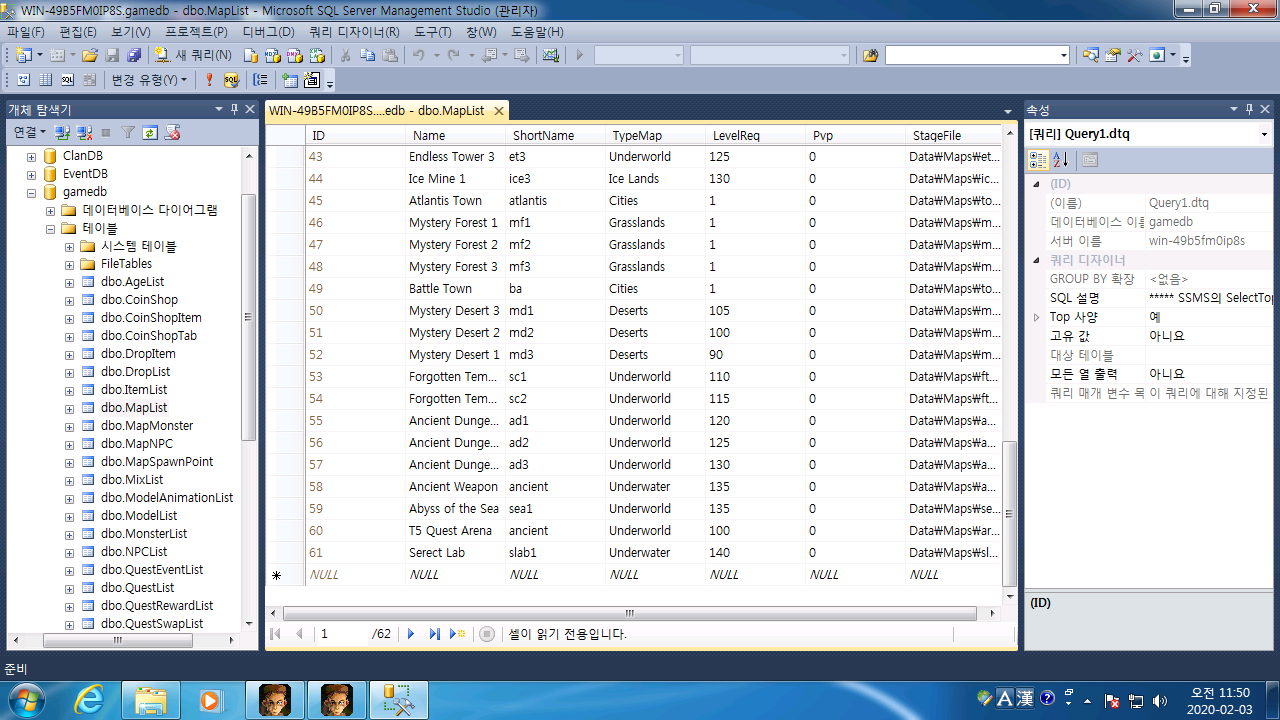1280x720 pixels.
Task: Show the SQL pane icon
Action: 68,80
